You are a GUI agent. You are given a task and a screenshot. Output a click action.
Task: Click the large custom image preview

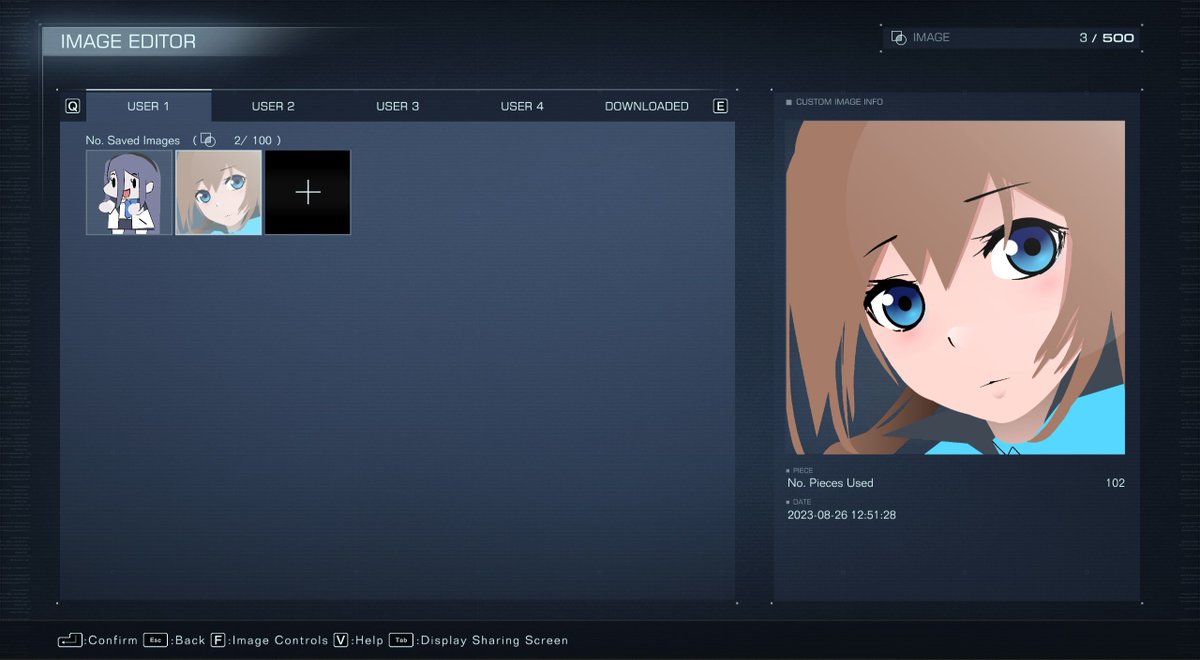(955, 287)
